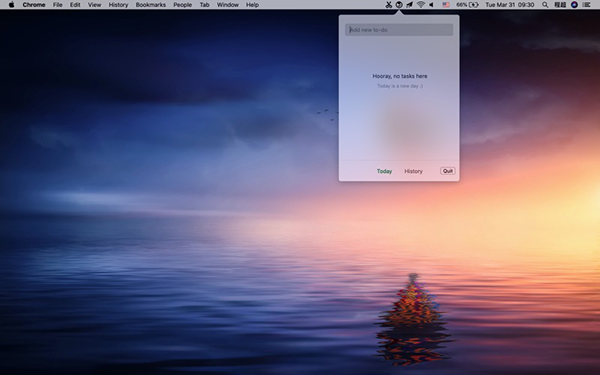
Task: Open the paper plane menu bar icon
Action: tap(409, 5)
